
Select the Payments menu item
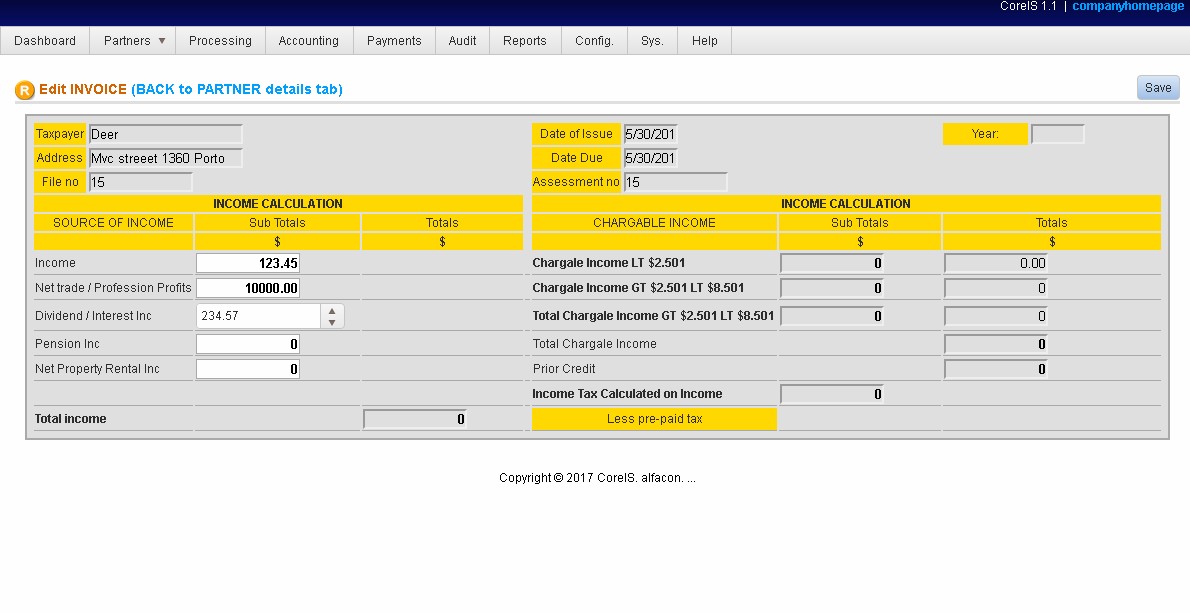tap(394, 41)
